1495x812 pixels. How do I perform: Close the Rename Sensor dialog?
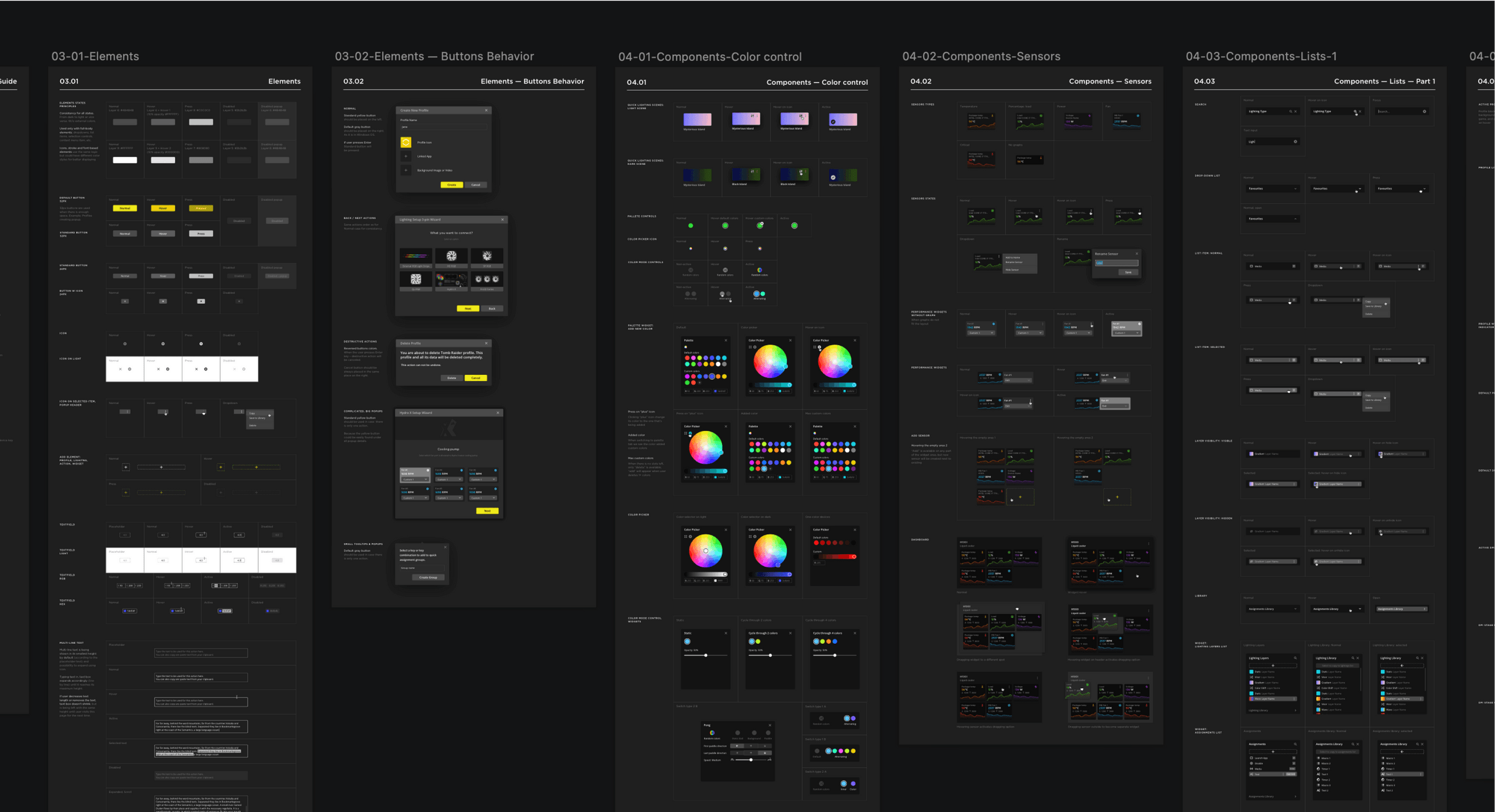coord(1136,253)
